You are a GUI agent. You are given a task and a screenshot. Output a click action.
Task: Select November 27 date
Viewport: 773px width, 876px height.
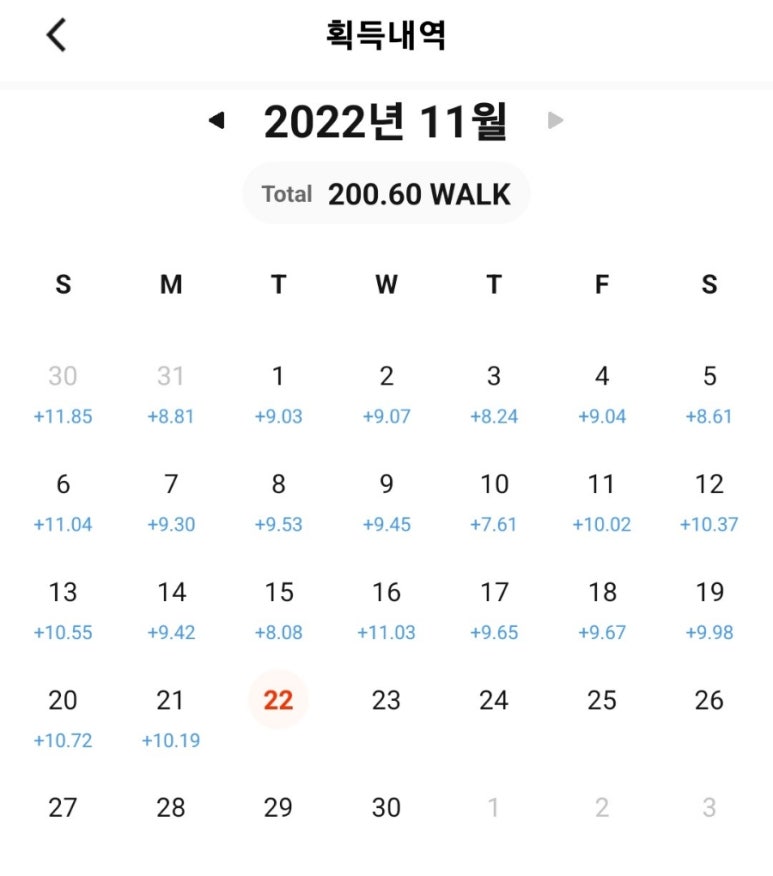[x=63, y=808]
